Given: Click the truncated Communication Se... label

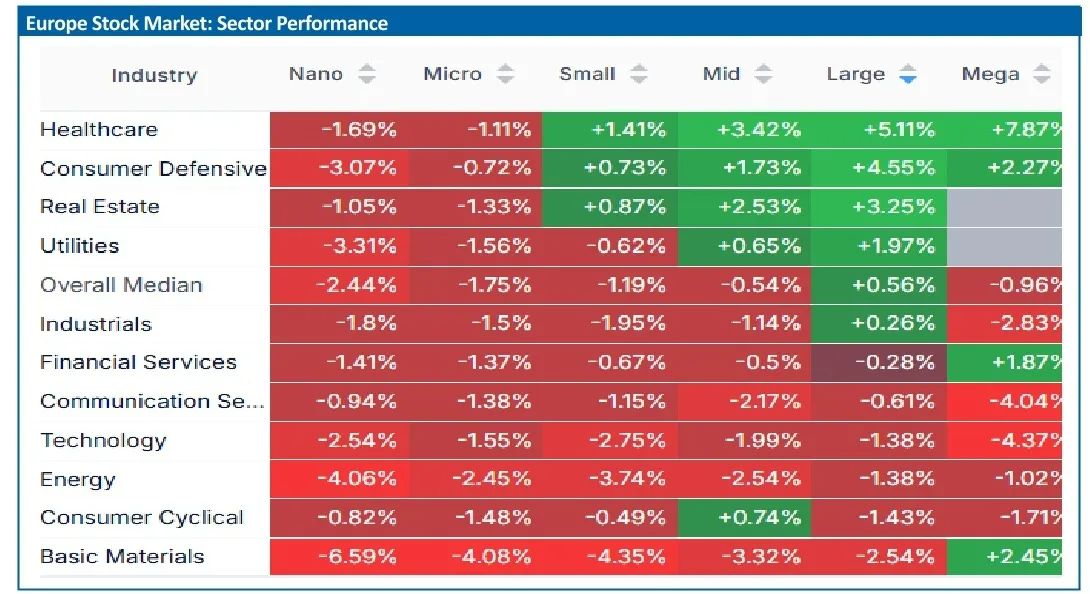Looking at the screenshot, I should point(152,401).
